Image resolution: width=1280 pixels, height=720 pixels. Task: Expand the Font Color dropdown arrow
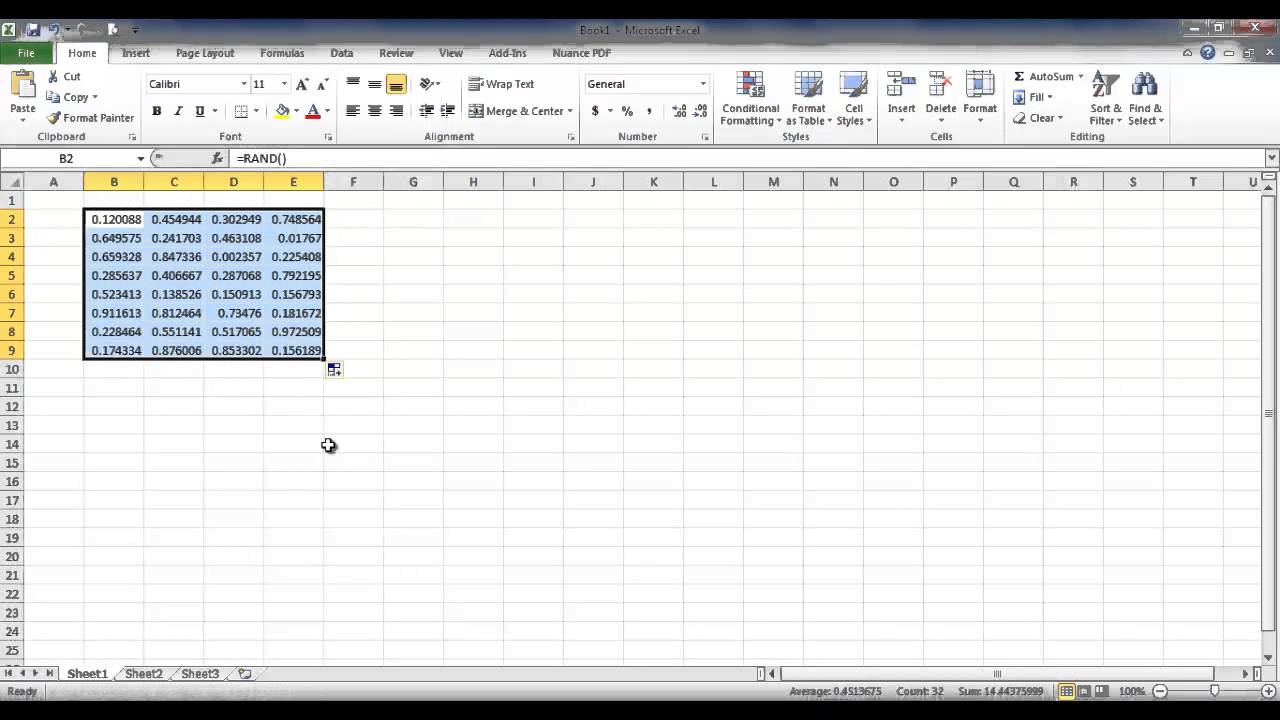[x=327, y=111]
